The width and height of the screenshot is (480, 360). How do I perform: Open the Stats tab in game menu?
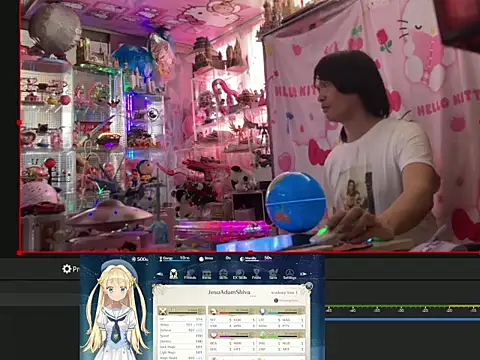(x=173, y=274)
